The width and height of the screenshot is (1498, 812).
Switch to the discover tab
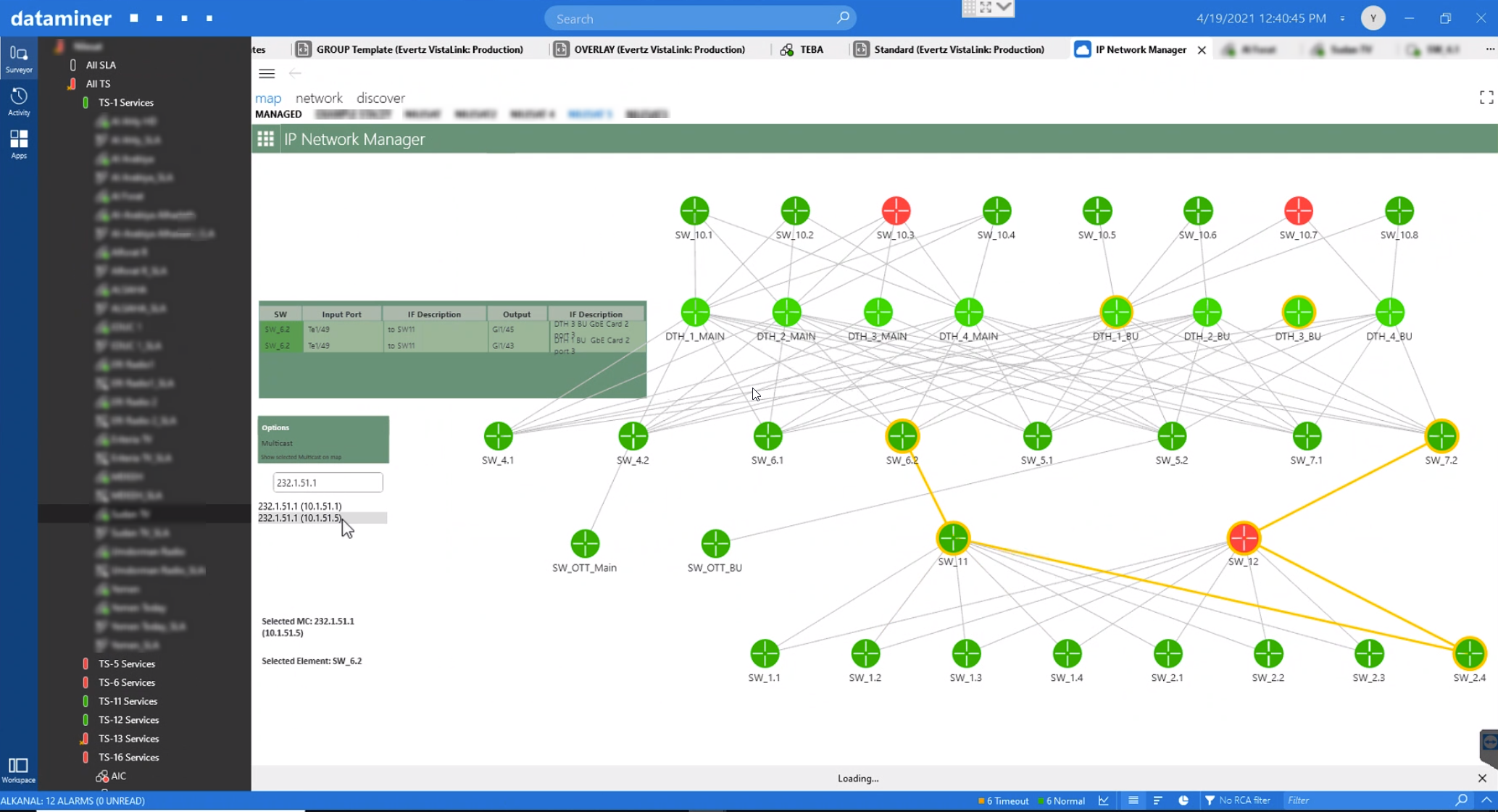(380, 98)
